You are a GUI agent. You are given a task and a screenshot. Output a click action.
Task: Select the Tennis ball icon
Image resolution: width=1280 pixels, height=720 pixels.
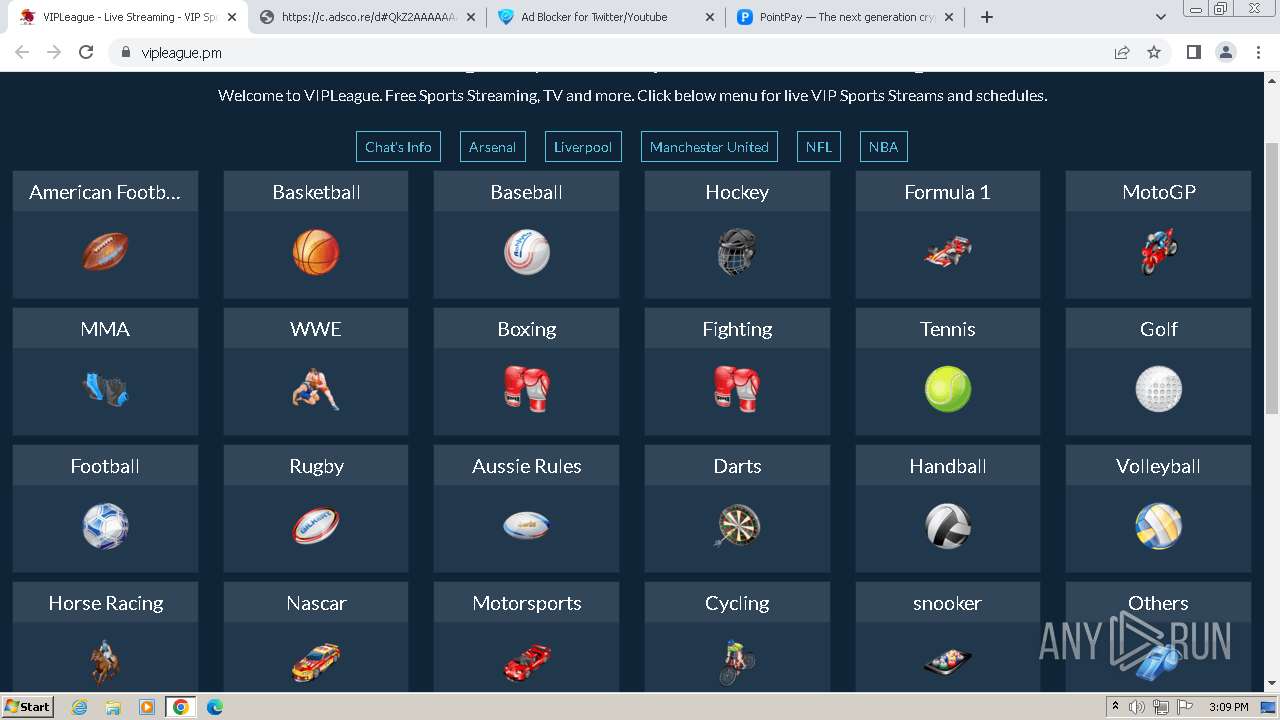pos(948,389)
